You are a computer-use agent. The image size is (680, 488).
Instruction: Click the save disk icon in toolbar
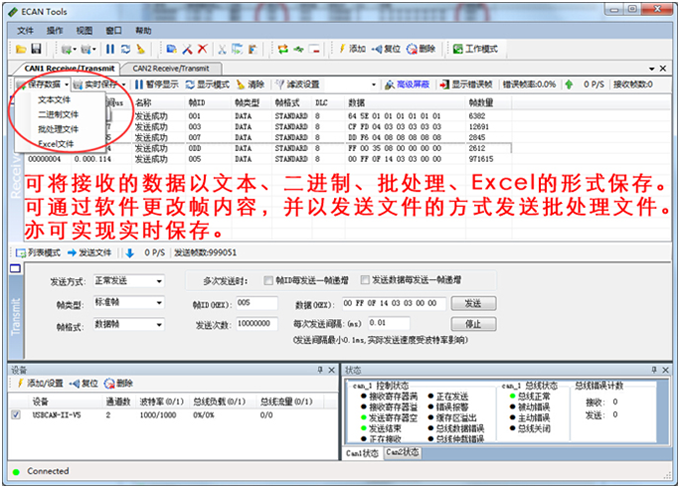(36, 48)
